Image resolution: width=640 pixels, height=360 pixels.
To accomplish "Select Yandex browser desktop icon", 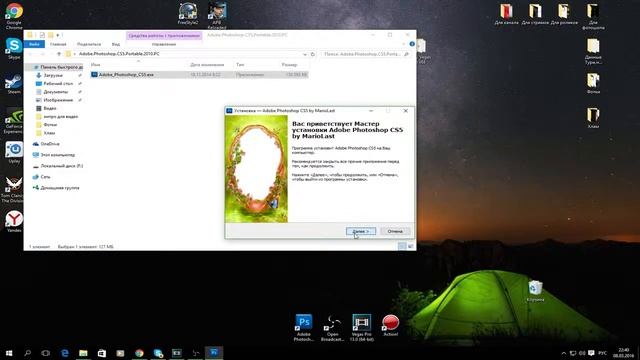I will coord(14,222).
